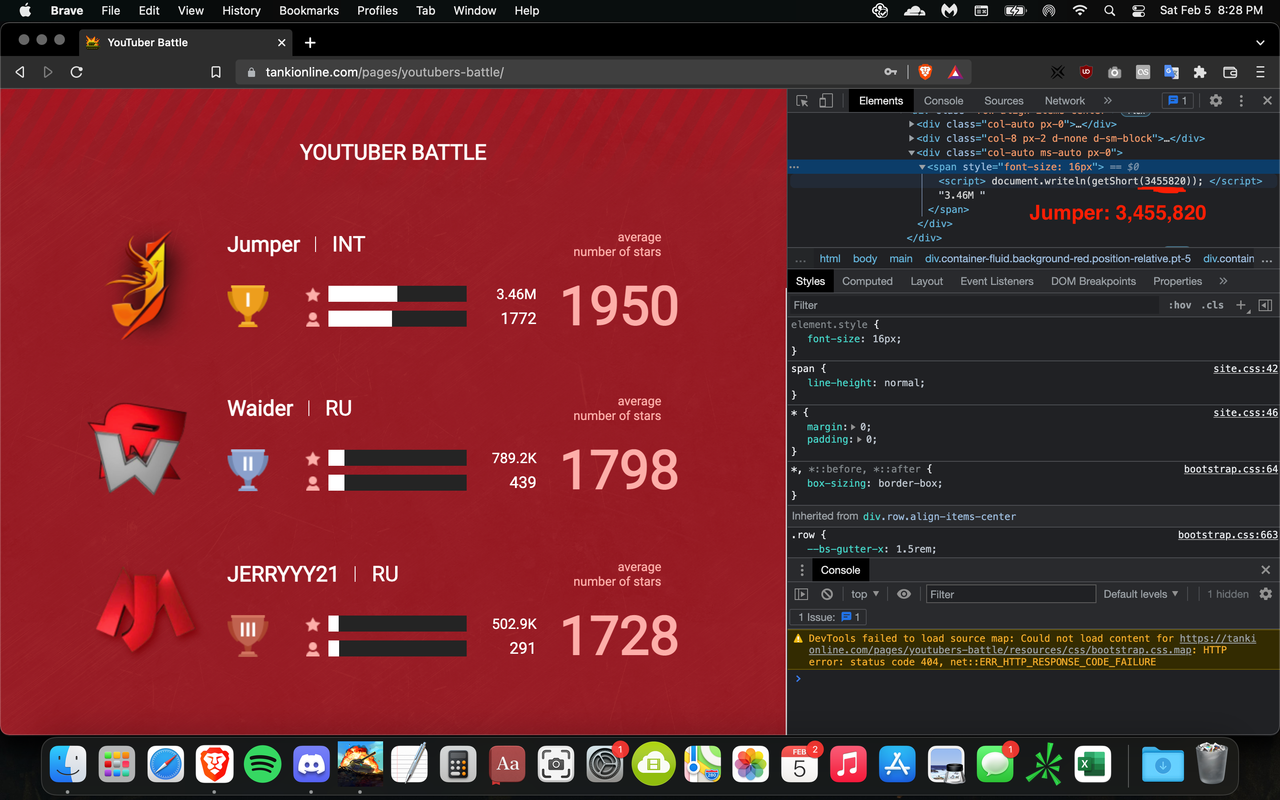Open the uBlock Origin extension icon
Viewport: 1280px width, 800px height.
1086,72
